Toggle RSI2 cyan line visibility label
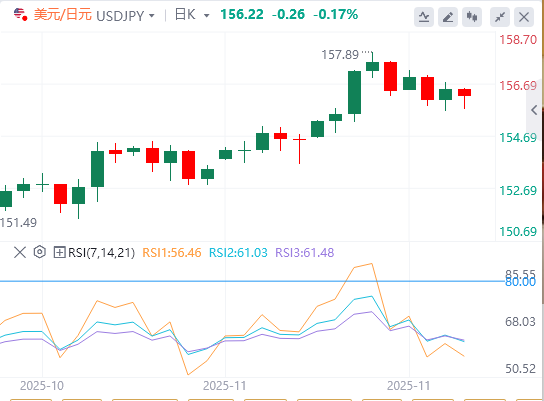Screen dimensions: 544x401 coord(238,253)
